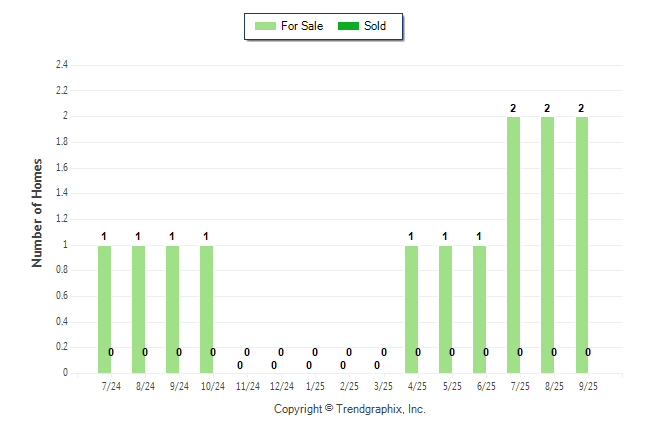Click the 8/25 For Sale bar
The image size is (646, 434).
pos(547,245)
